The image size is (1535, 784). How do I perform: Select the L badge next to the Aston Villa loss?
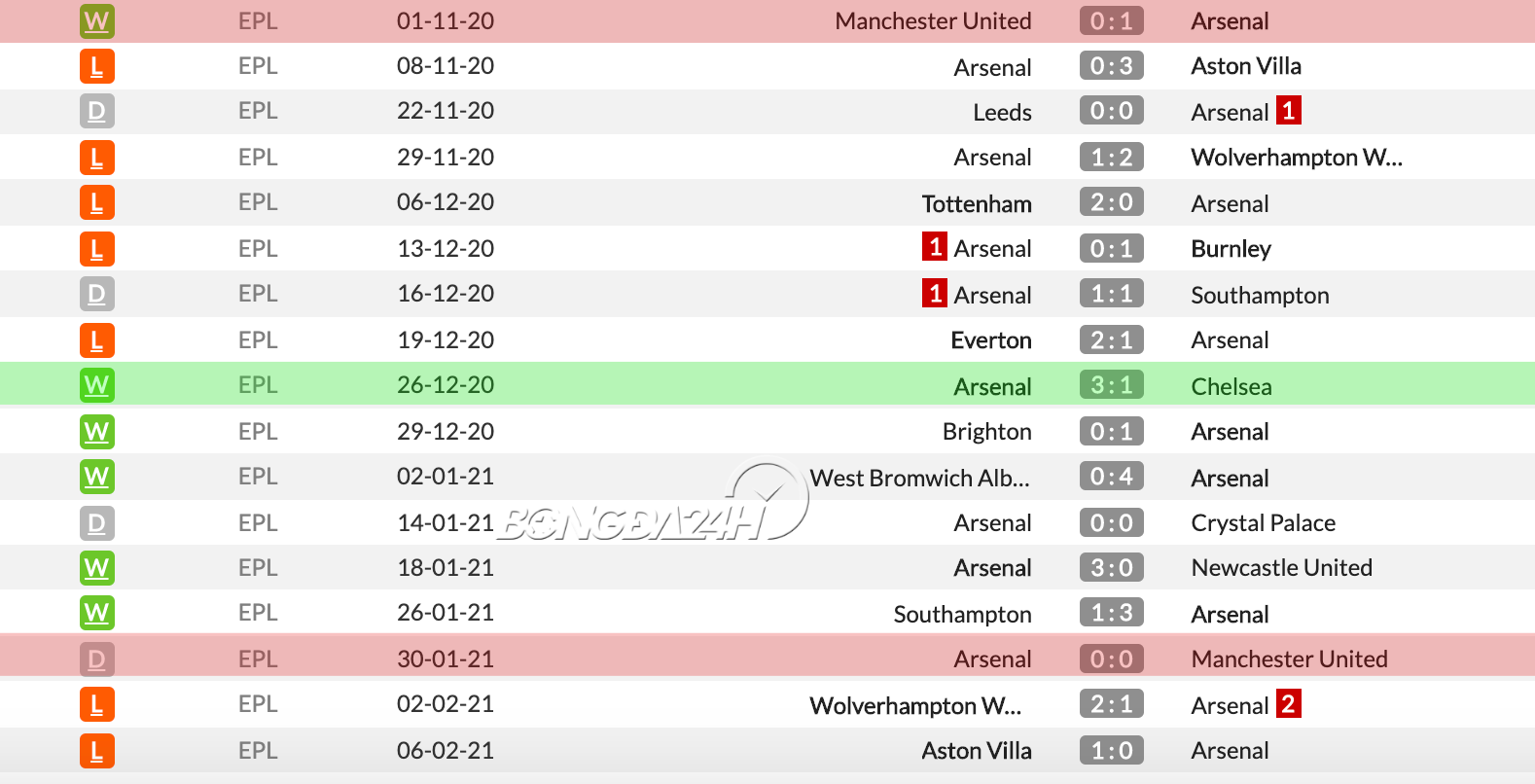[96, 65]
